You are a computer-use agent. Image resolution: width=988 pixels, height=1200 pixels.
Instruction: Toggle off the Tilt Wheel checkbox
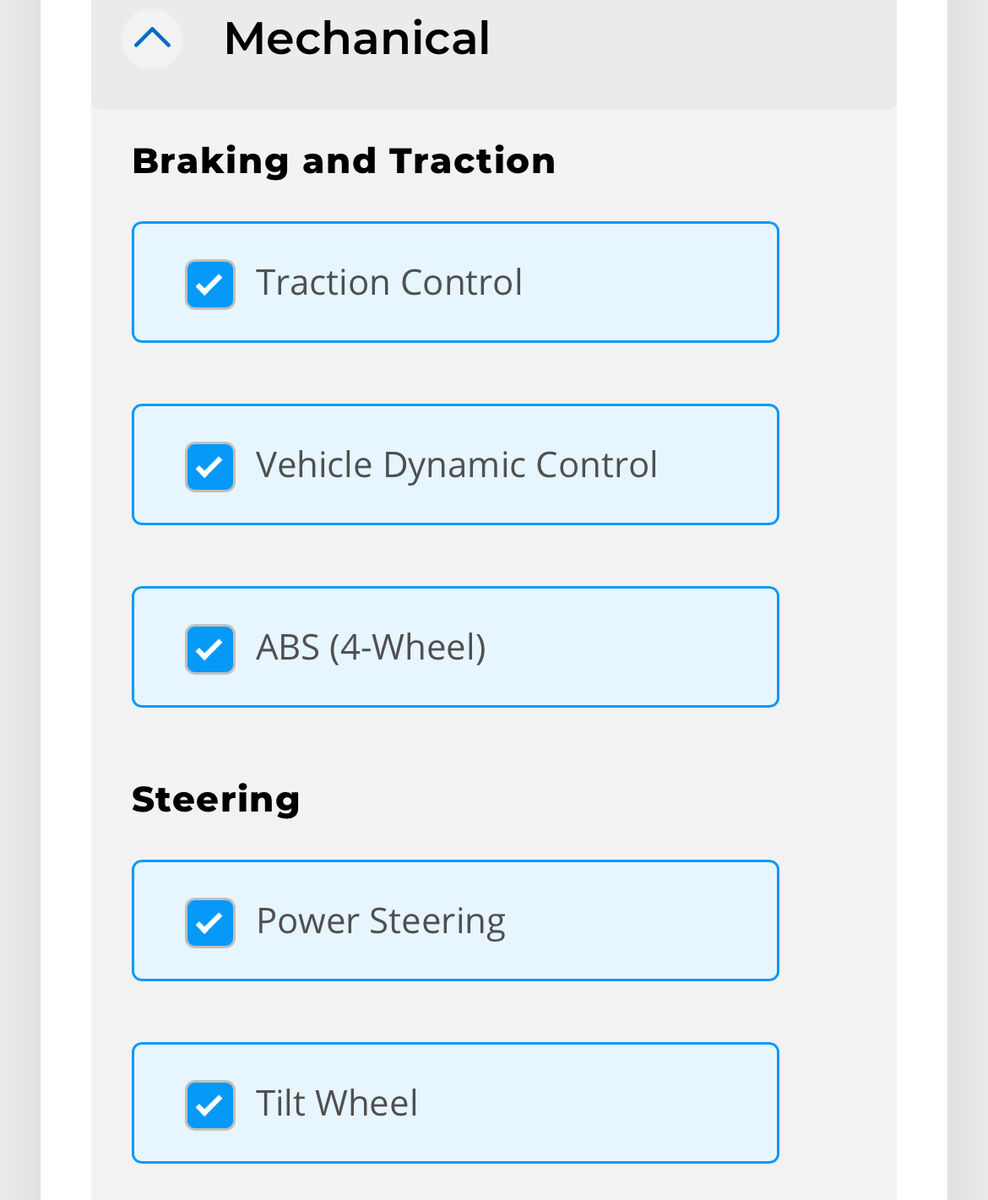(x=210, y=1105)
